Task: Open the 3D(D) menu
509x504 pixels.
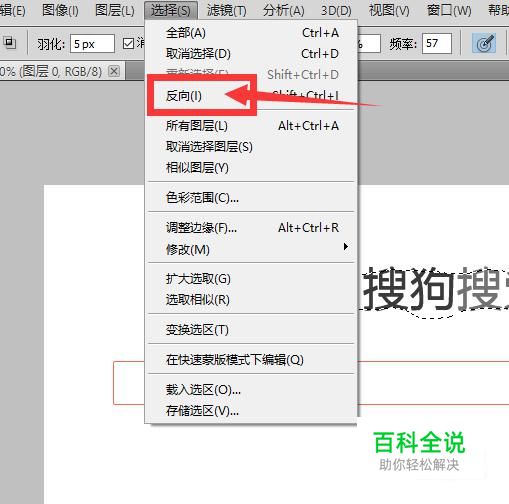Action: [336, 10]
